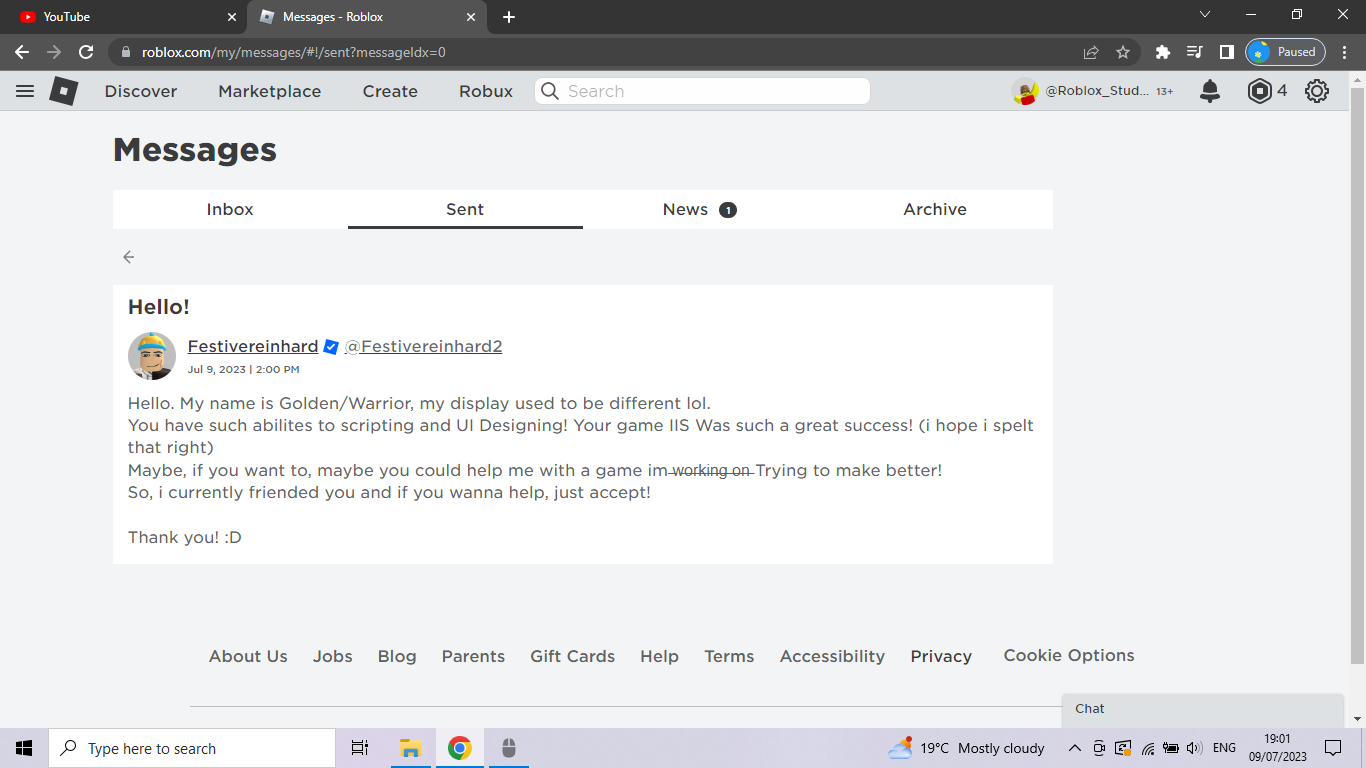Click the page vertical scrollbar
Screen dimensions: 1366x768
(x=1357, y=375)
